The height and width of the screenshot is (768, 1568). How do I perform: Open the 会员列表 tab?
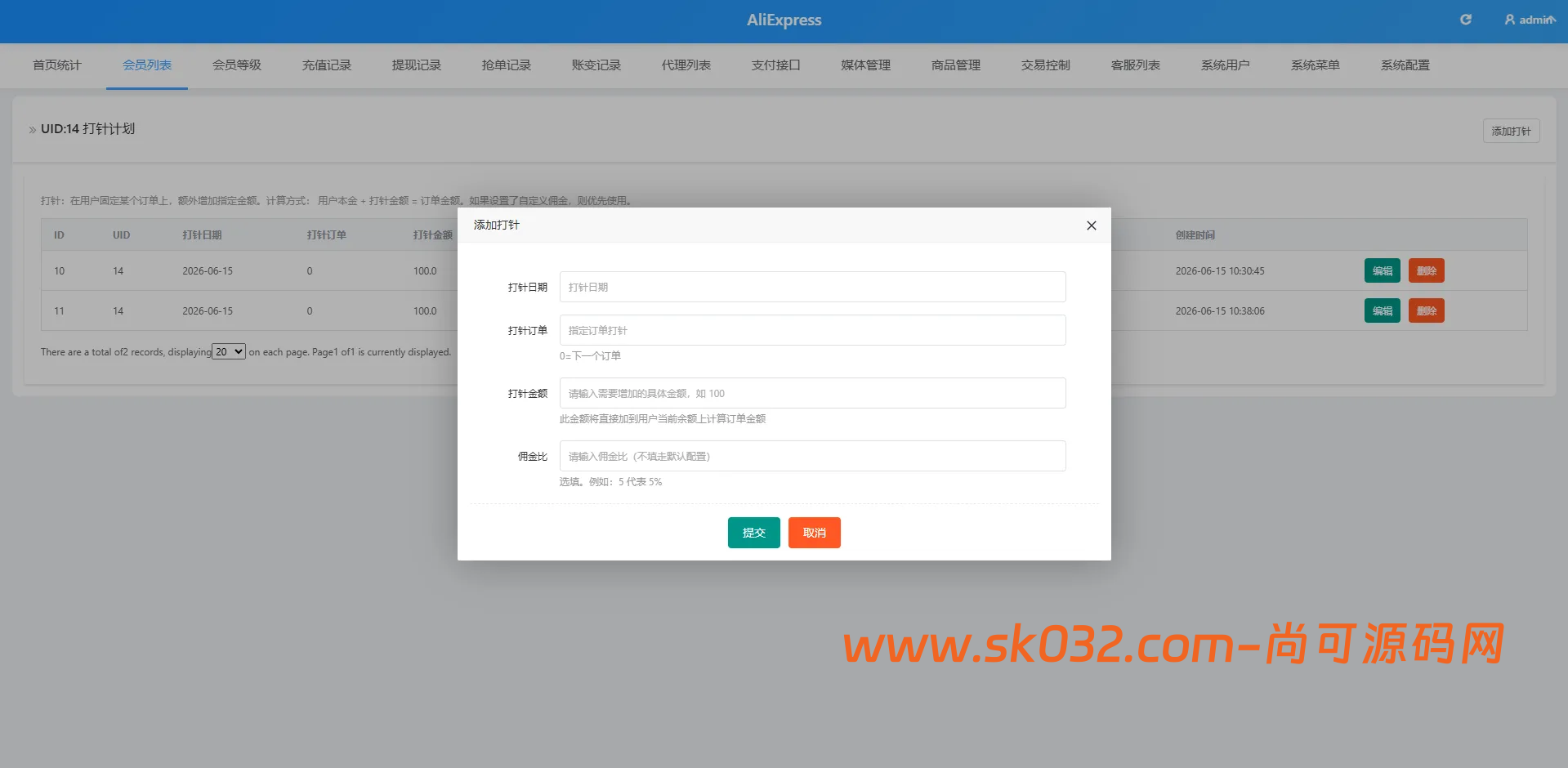[147, 65]
